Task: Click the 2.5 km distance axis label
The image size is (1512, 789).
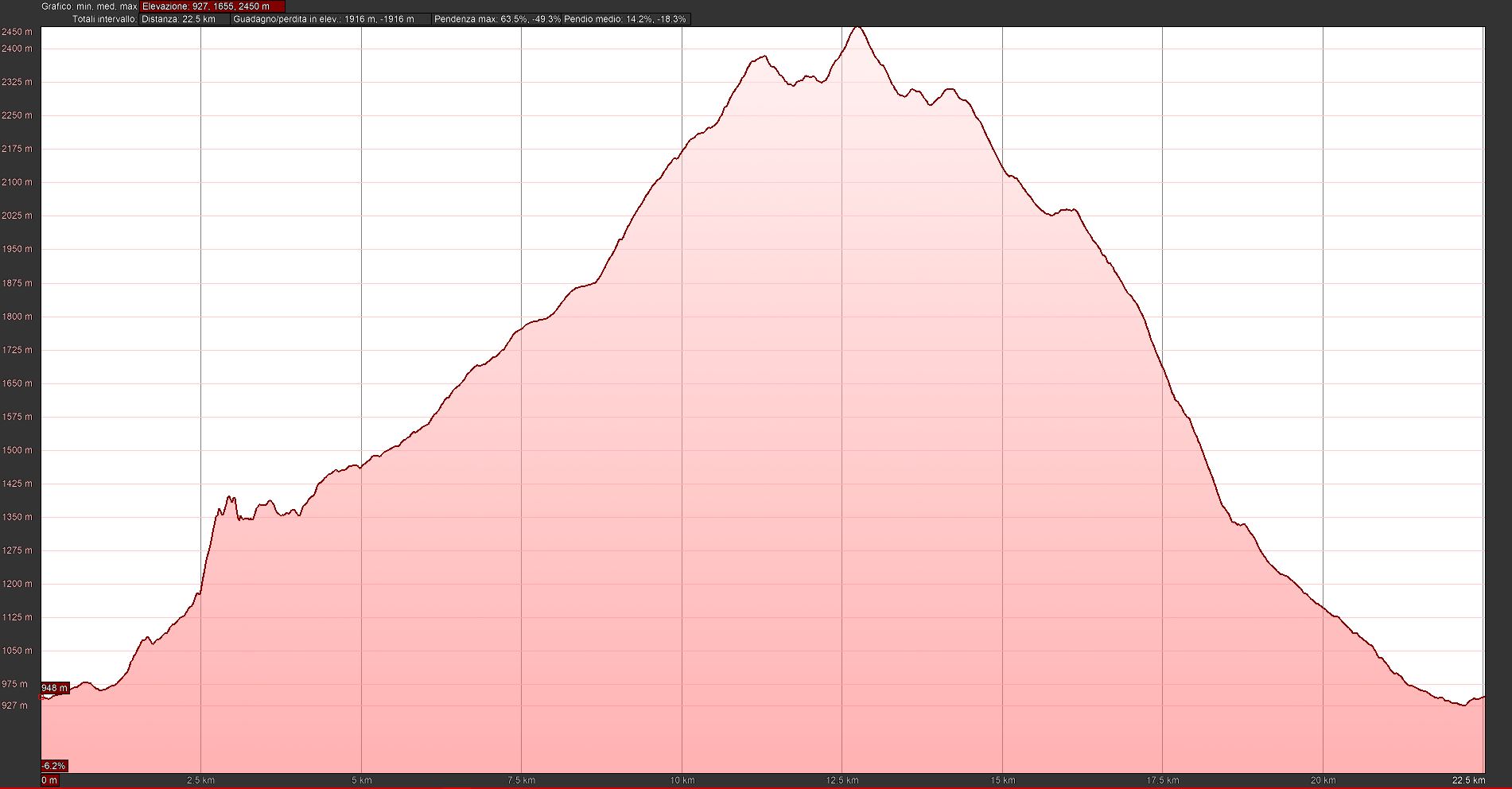Action: click(x=200, y=780)
